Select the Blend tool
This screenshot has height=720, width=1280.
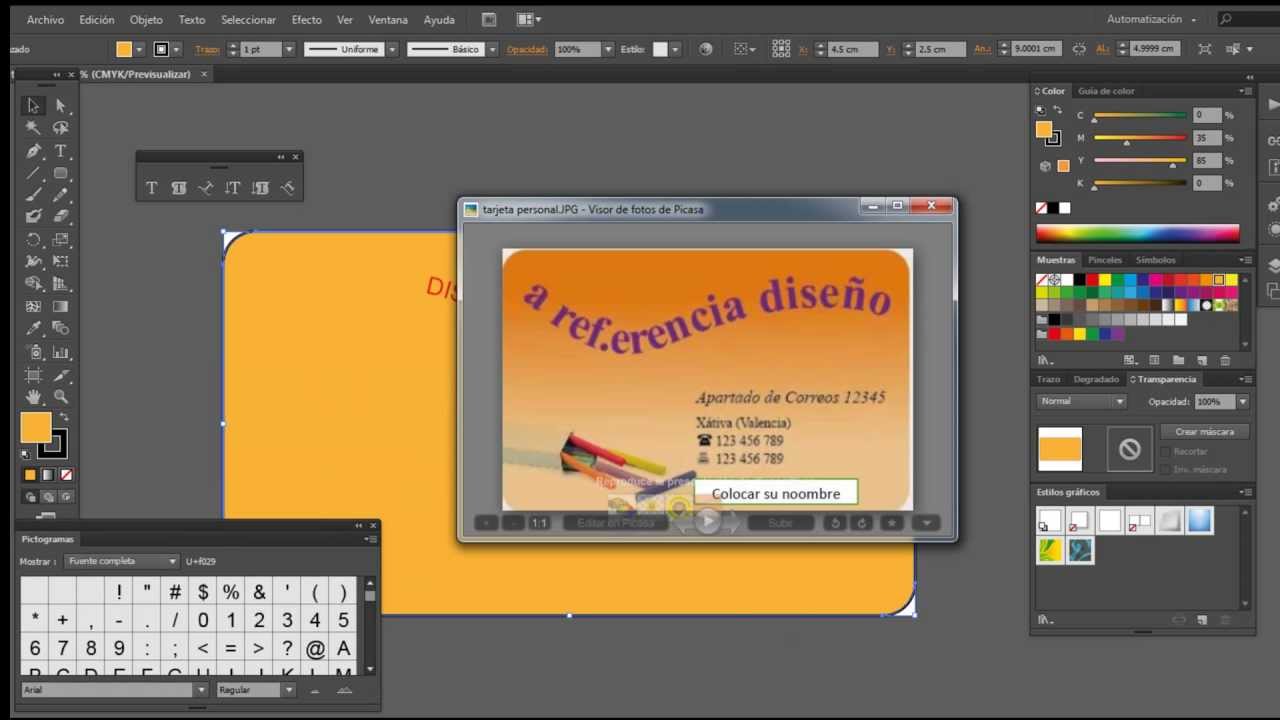tap(61, 329)
